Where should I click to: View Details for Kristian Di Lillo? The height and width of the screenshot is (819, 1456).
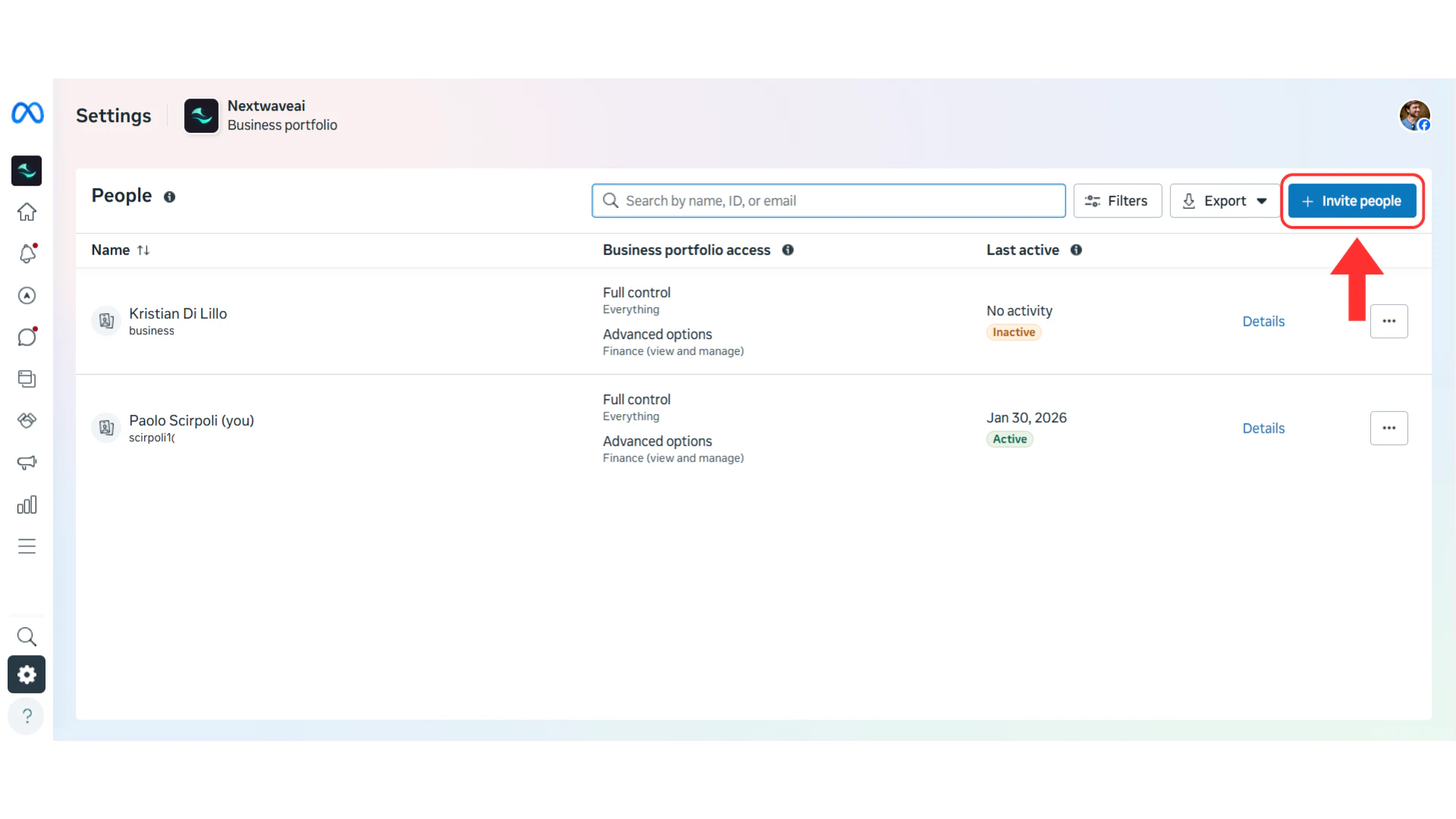(1263, 321)
